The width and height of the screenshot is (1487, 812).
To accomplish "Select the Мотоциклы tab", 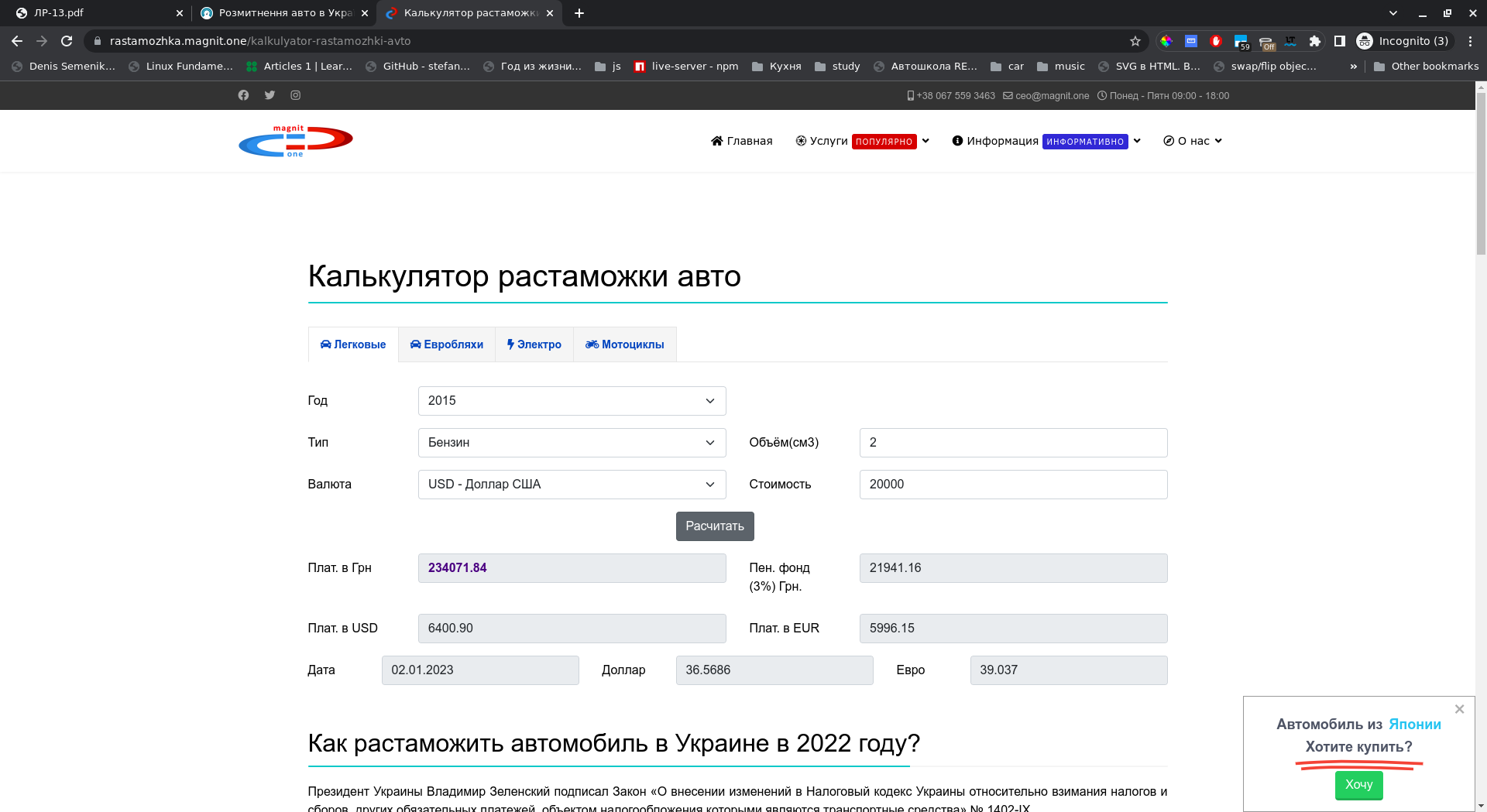I will coord(624,344).
